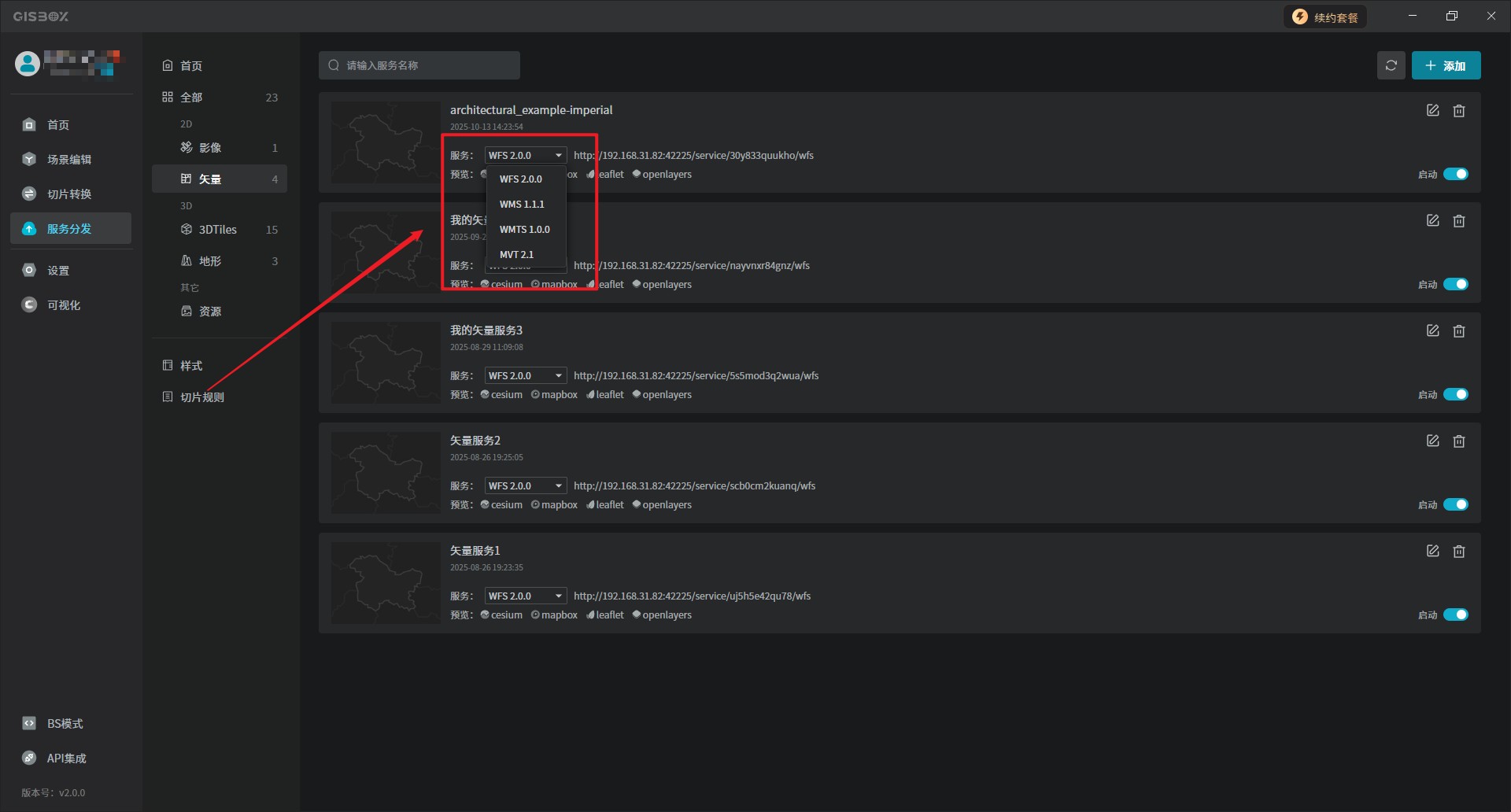Preview 矢量服务2 with openlayers
Viewport: 1511px width, 812px height.
point(666,505)
